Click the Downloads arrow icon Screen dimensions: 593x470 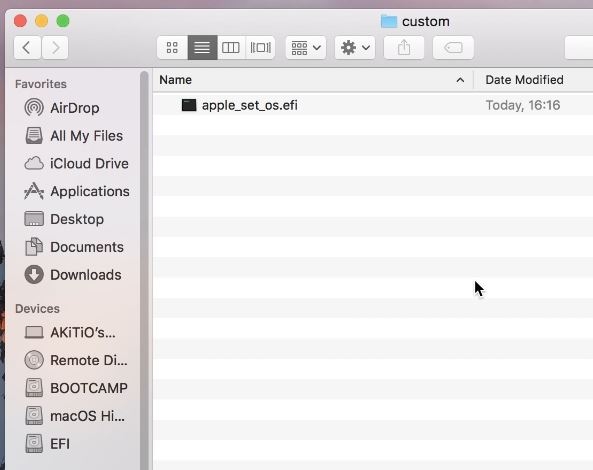coord(34,275)
